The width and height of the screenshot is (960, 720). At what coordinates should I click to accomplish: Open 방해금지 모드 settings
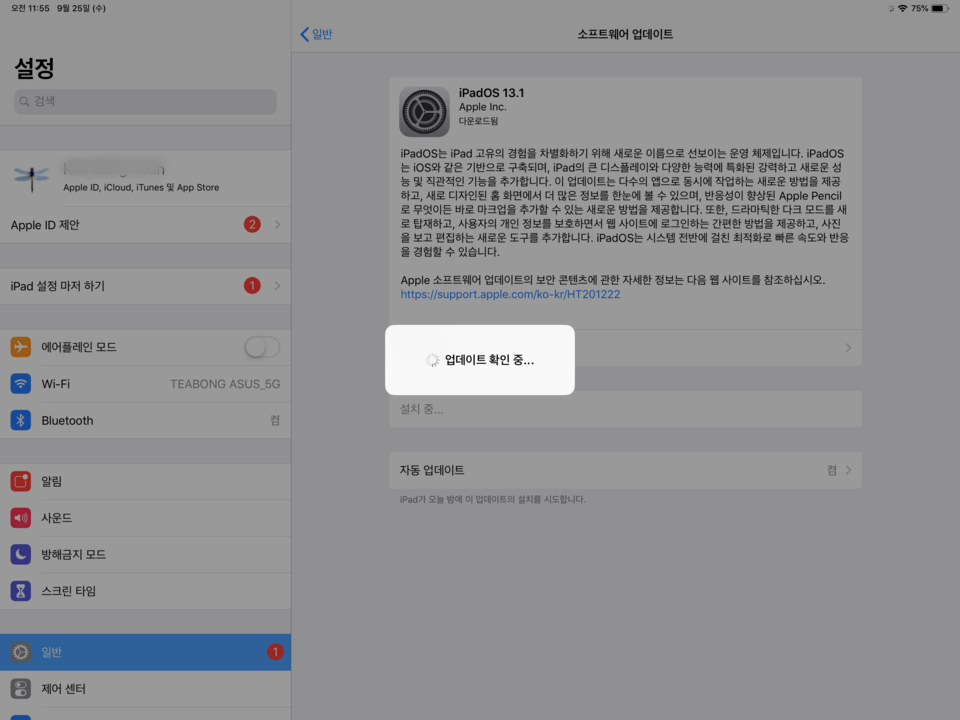click(x=145, y=555)
